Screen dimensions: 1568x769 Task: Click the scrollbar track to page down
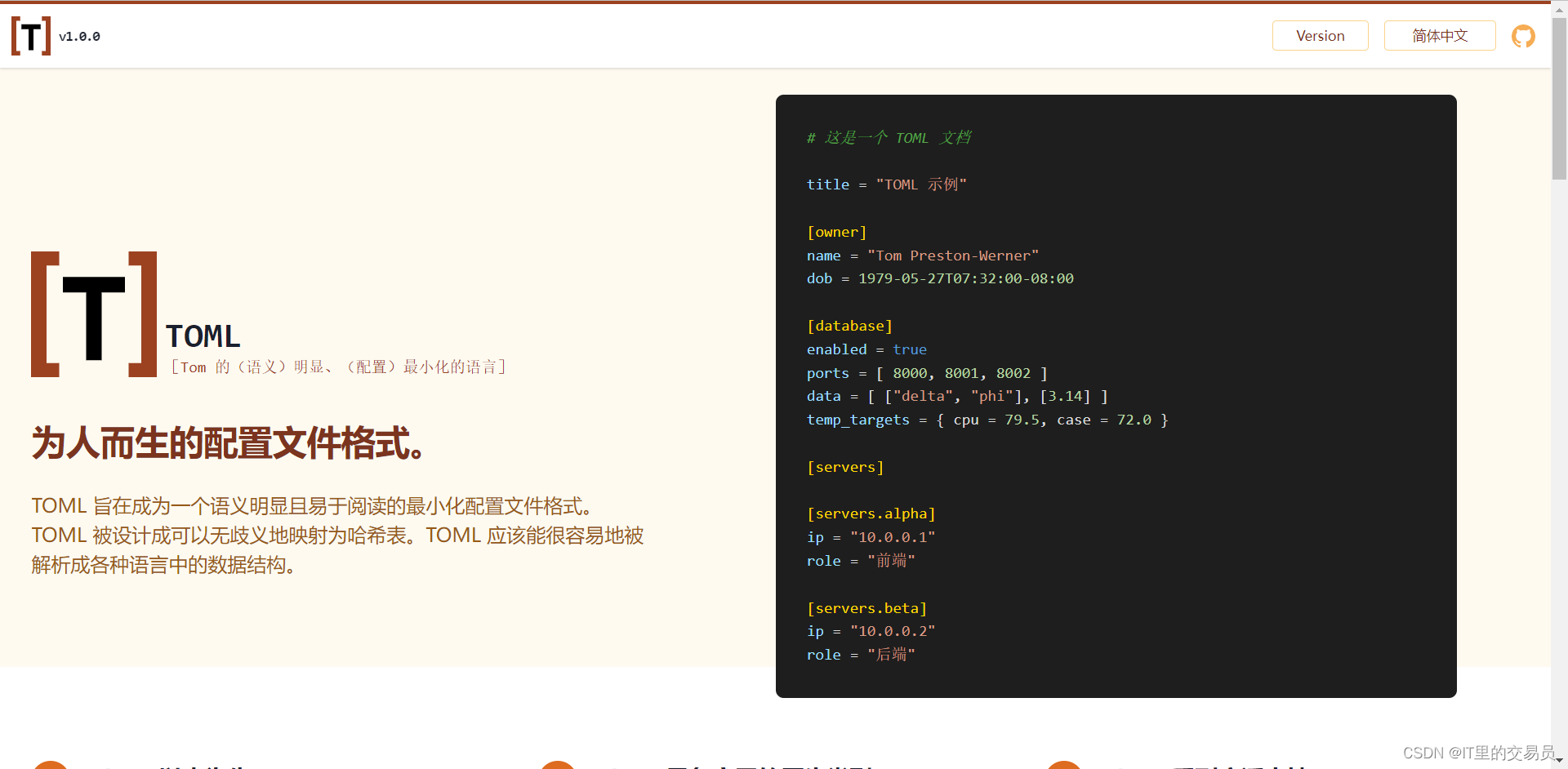(x=1560, y=408)
